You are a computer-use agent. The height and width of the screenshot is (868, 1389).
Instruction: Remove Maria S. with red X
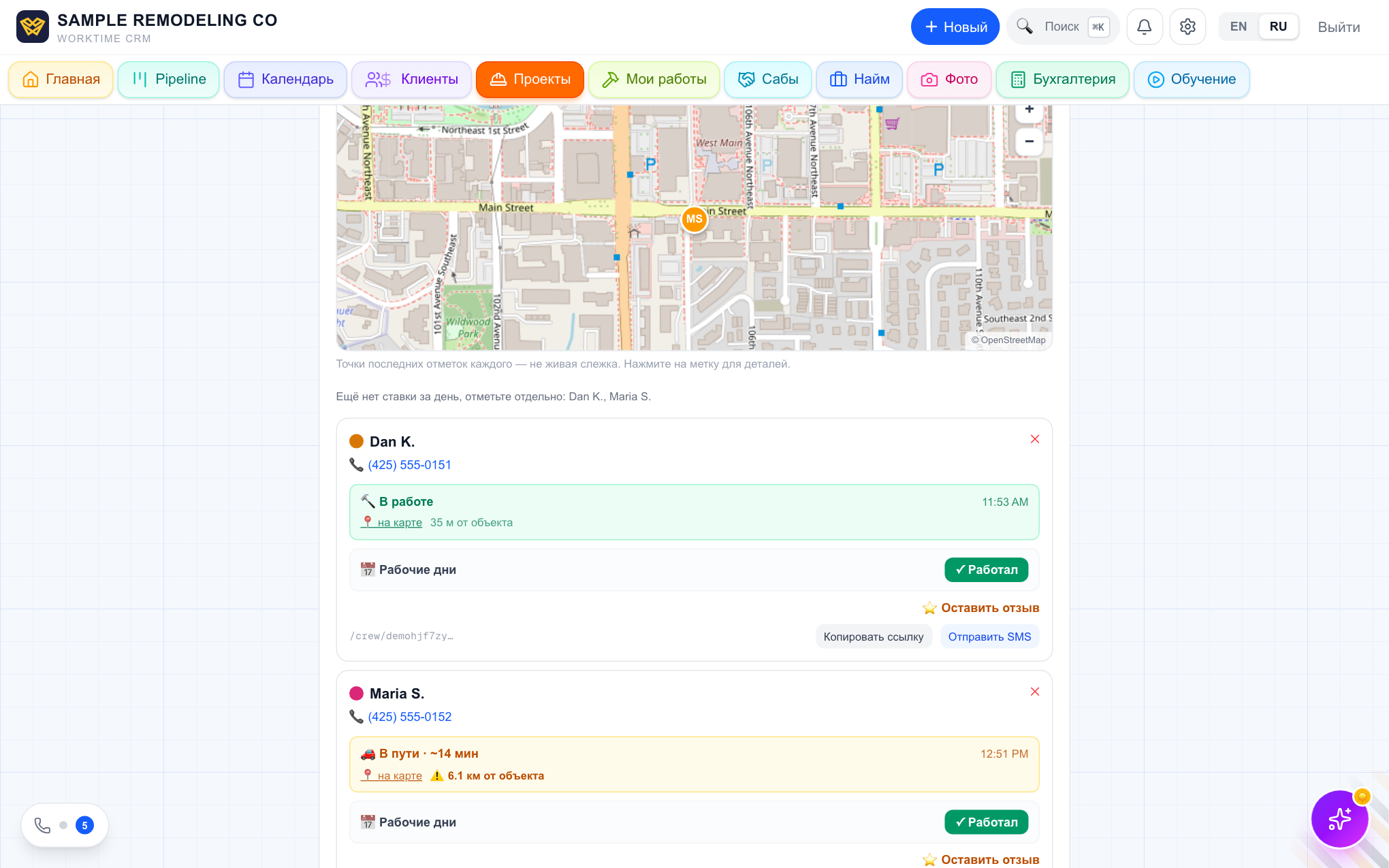[x=1034, y=692]
